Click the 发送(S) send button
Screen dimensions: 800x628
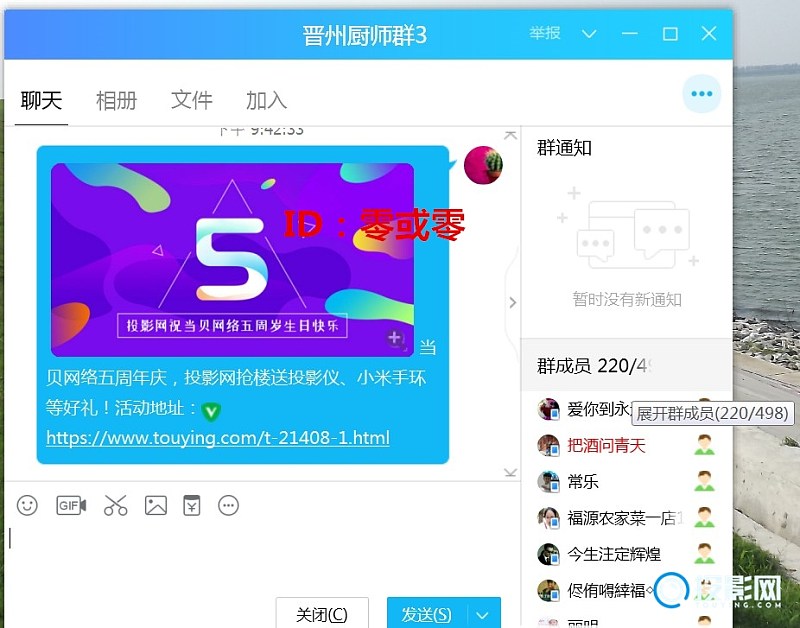(427, 614)
